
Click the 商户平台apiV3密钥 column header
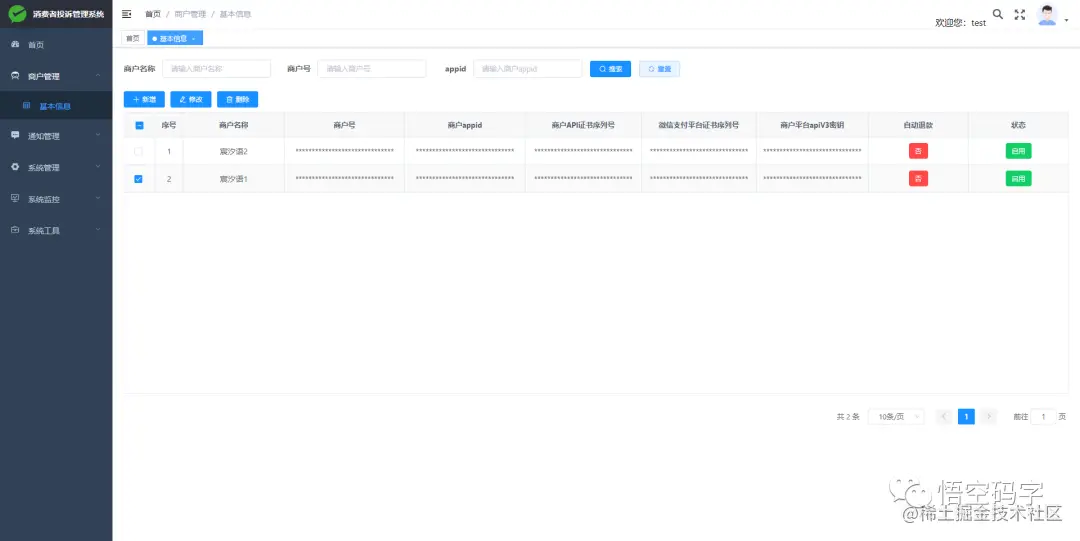point(812,125)
